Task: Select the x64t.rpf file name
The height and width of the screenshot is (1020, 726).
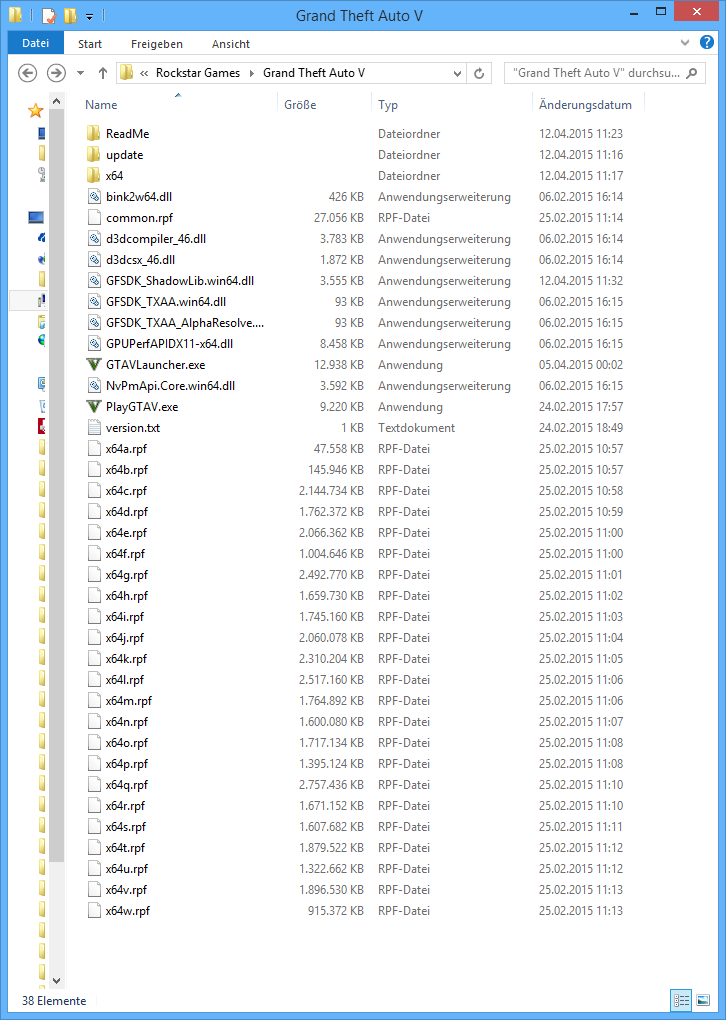Action: tap(126, 848)
